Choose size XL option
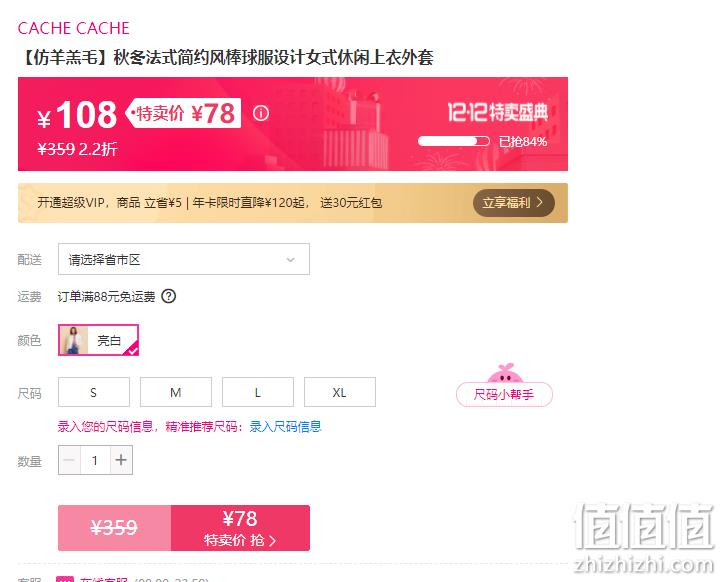 (340, 392)
